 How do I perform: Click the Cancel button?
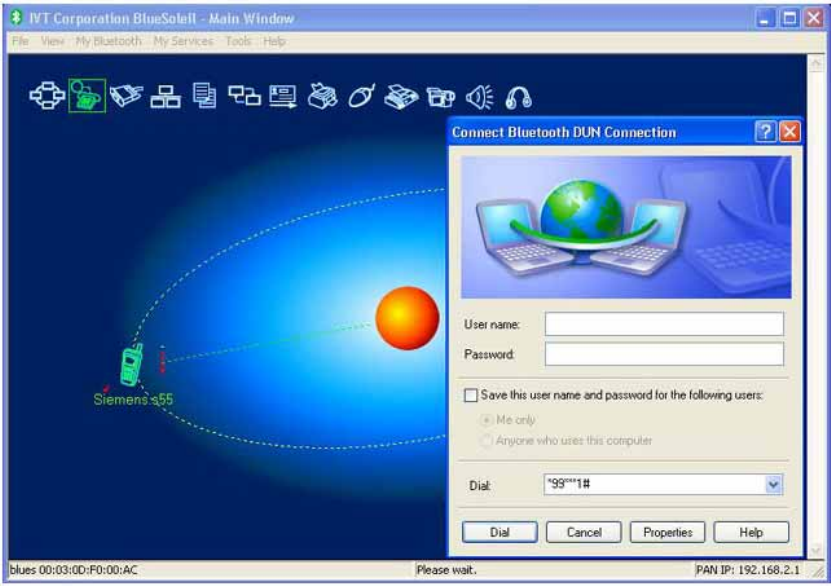point(584,532)
